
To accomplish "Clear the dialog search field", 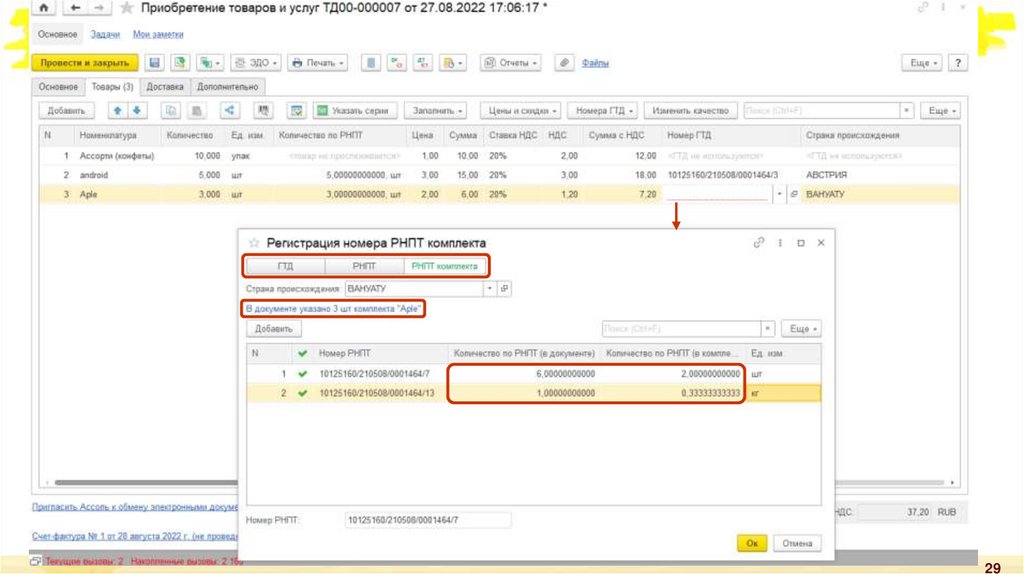I will point(768,328).
